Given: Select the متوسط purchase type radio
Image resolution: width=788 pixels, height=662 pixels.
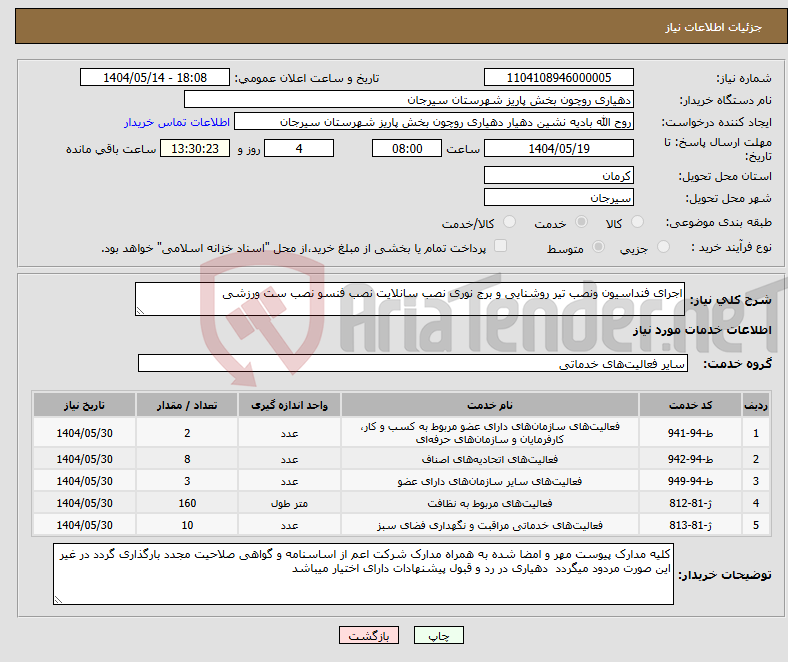Looking at the screenshot, I should (x=599, y=246).
